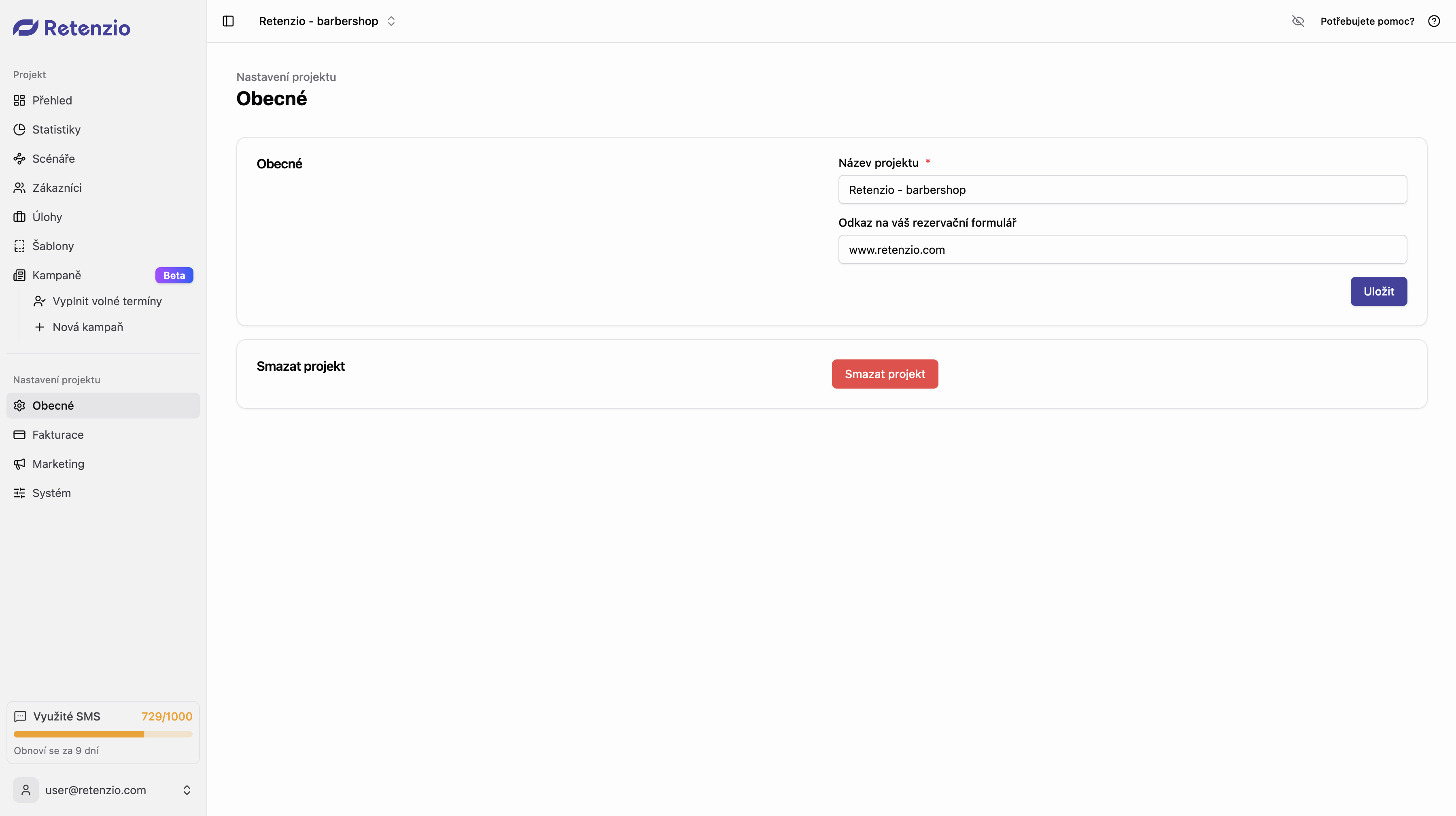Click the help question mark icon
Screen dimensions: 1456x816
point(1433,21)
